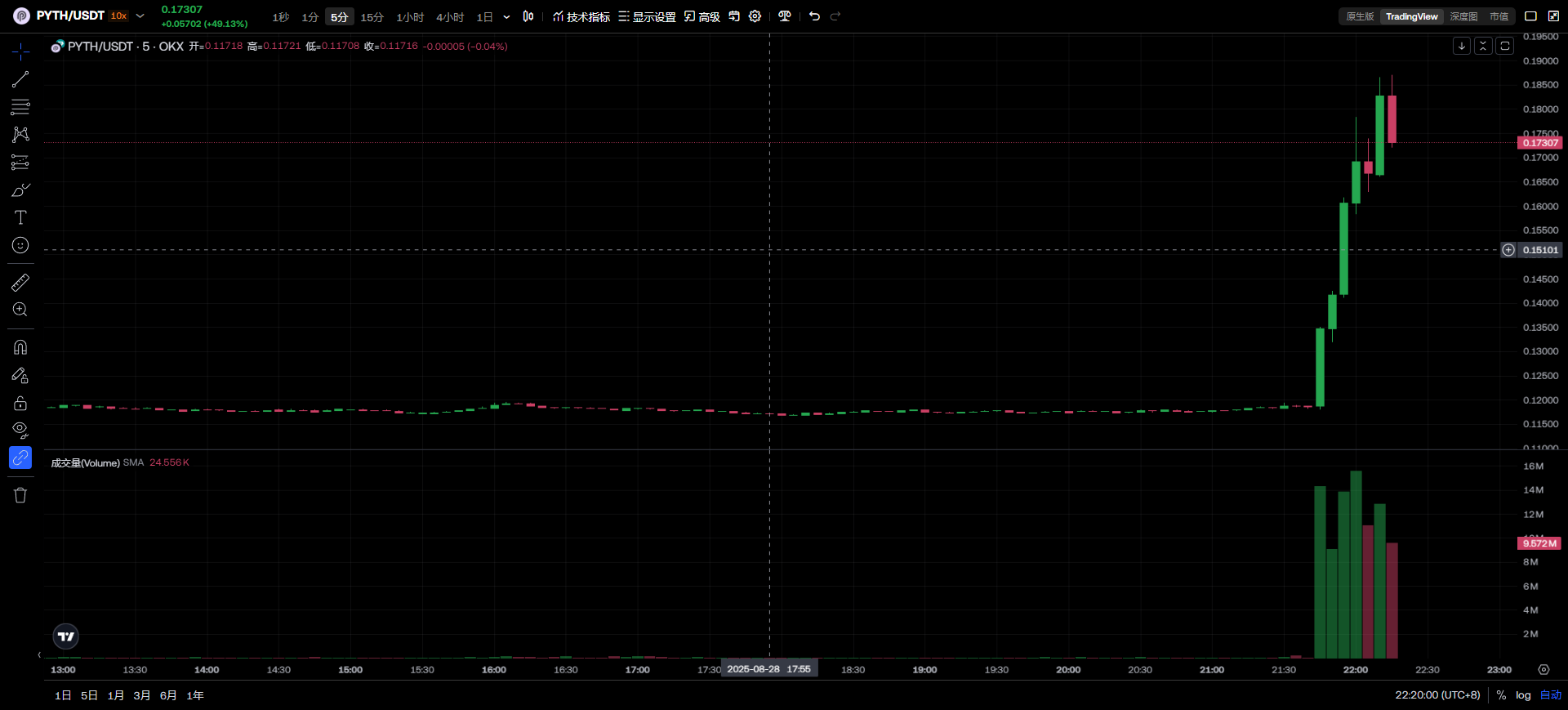Collapse the chart pane using the chevrons button
Image resolution: width=1568 pixels, height=710 pixels.
pyautogui.click(x=1483, y=46)
